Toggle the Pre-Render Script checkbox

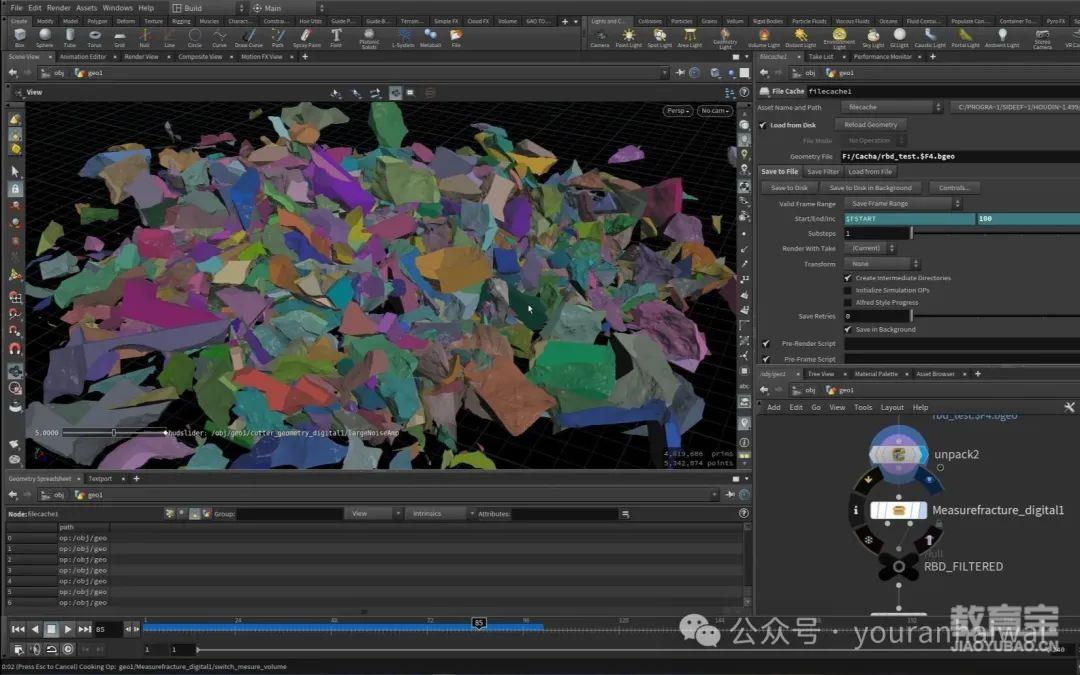tap(766, 343)
